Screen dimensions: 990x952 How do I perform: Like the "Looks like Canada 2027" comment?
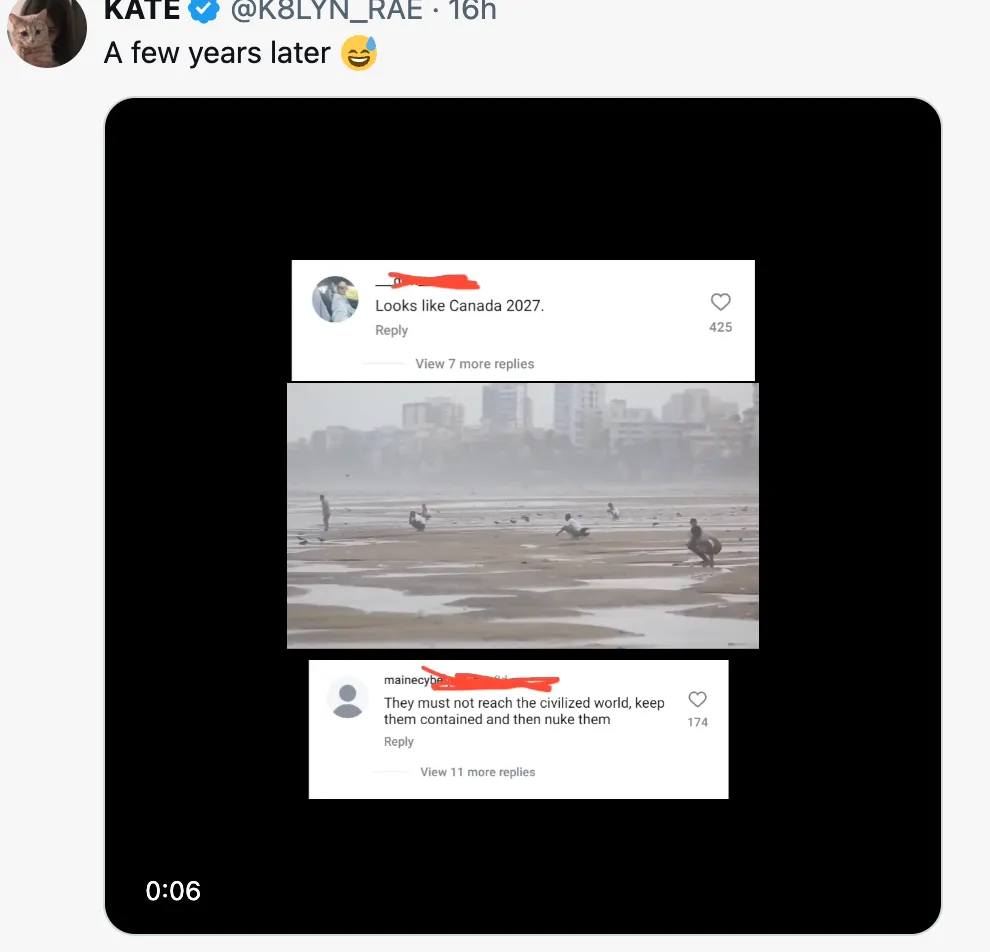click(x=720, y=302)
